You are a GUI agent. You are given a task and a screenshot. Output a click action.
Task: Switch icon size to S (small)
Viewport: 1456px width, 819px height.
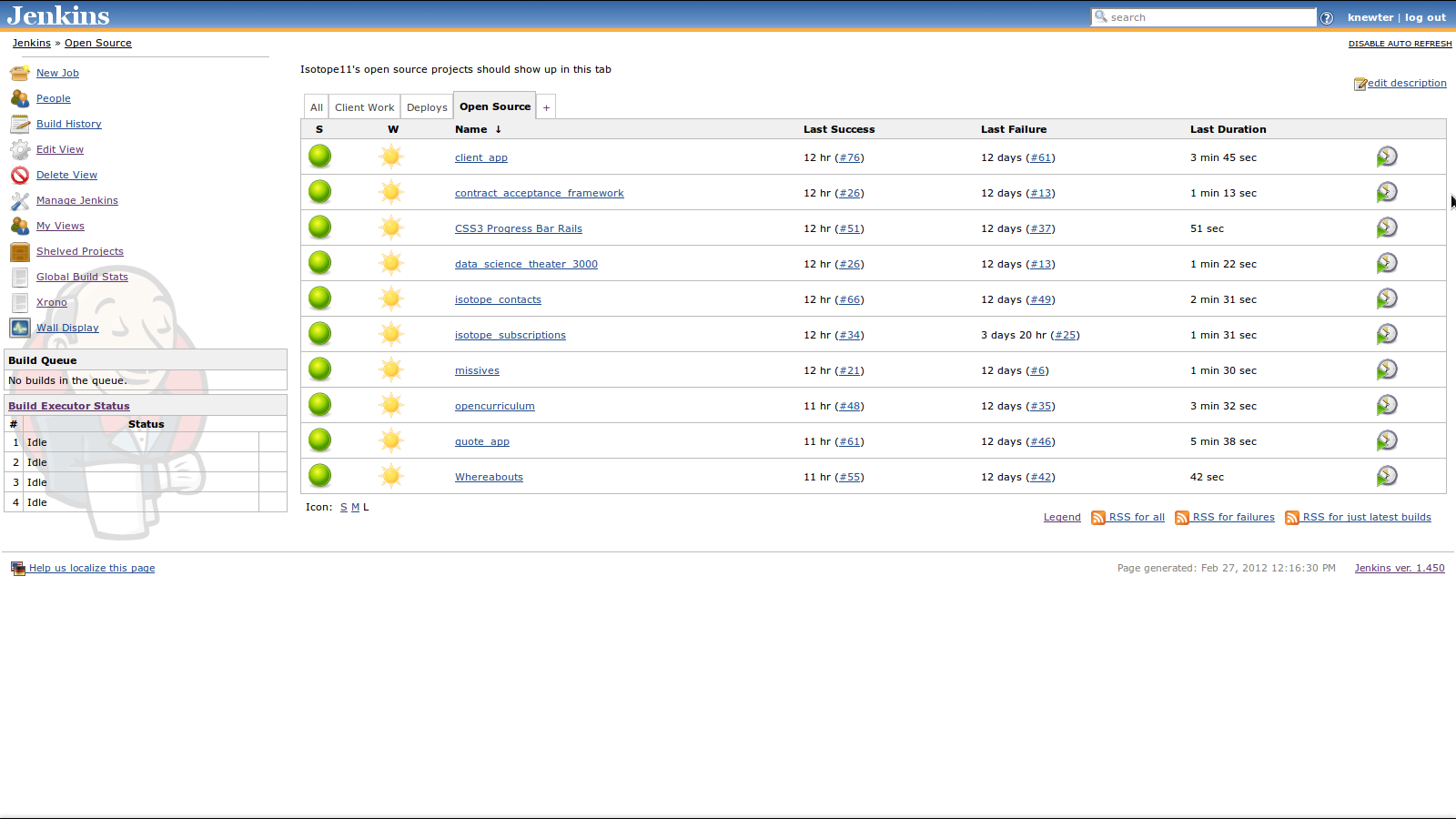[344, 507]
